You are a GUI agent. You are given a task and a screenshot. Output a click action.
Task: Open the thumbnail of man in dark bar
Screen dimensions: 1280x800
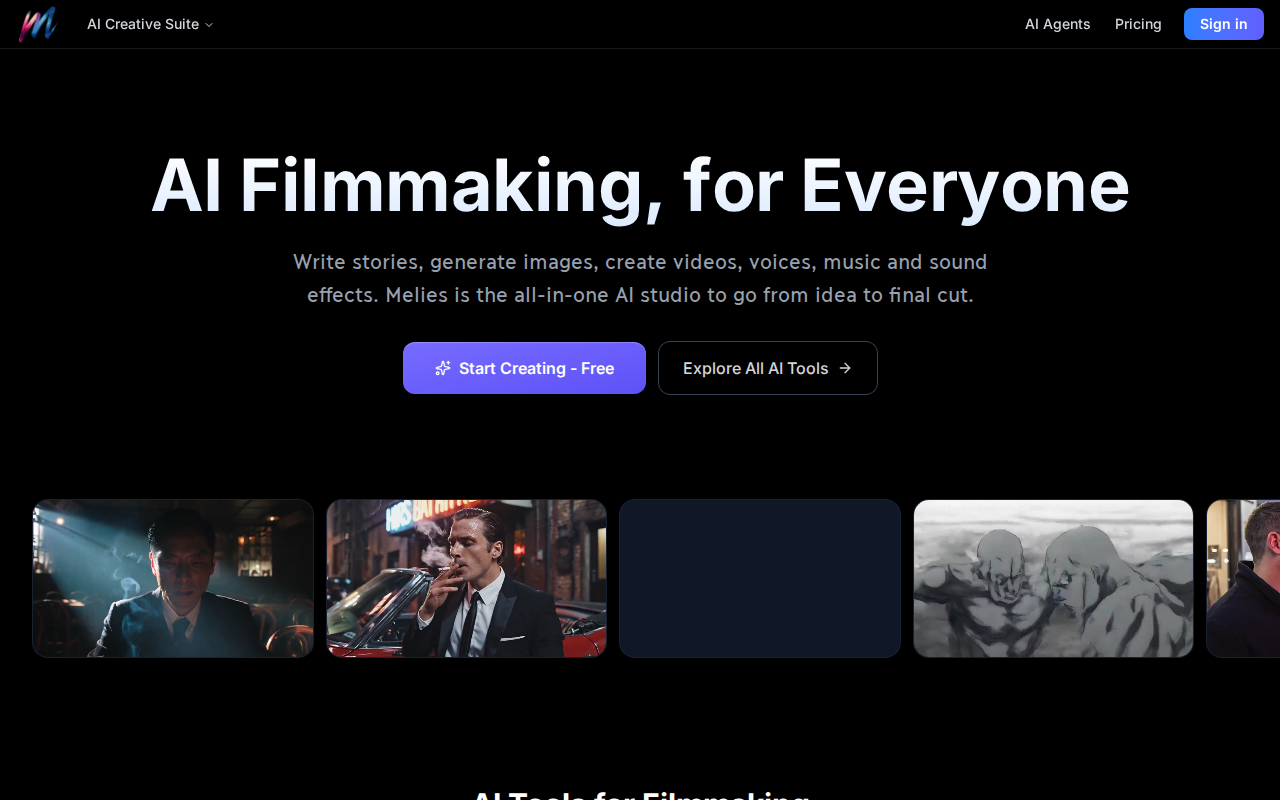(x=173, y=578)
